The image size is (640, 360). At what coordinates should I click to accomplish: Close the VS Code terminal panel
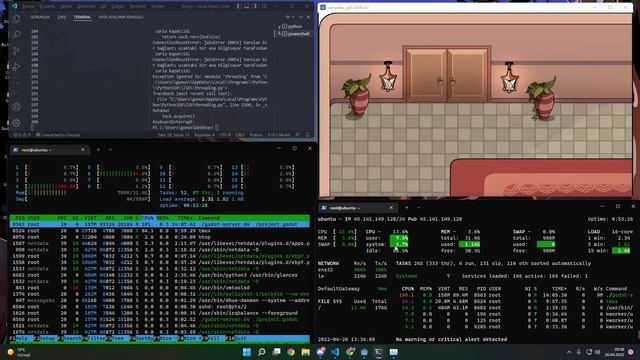(x=308, y=17)
